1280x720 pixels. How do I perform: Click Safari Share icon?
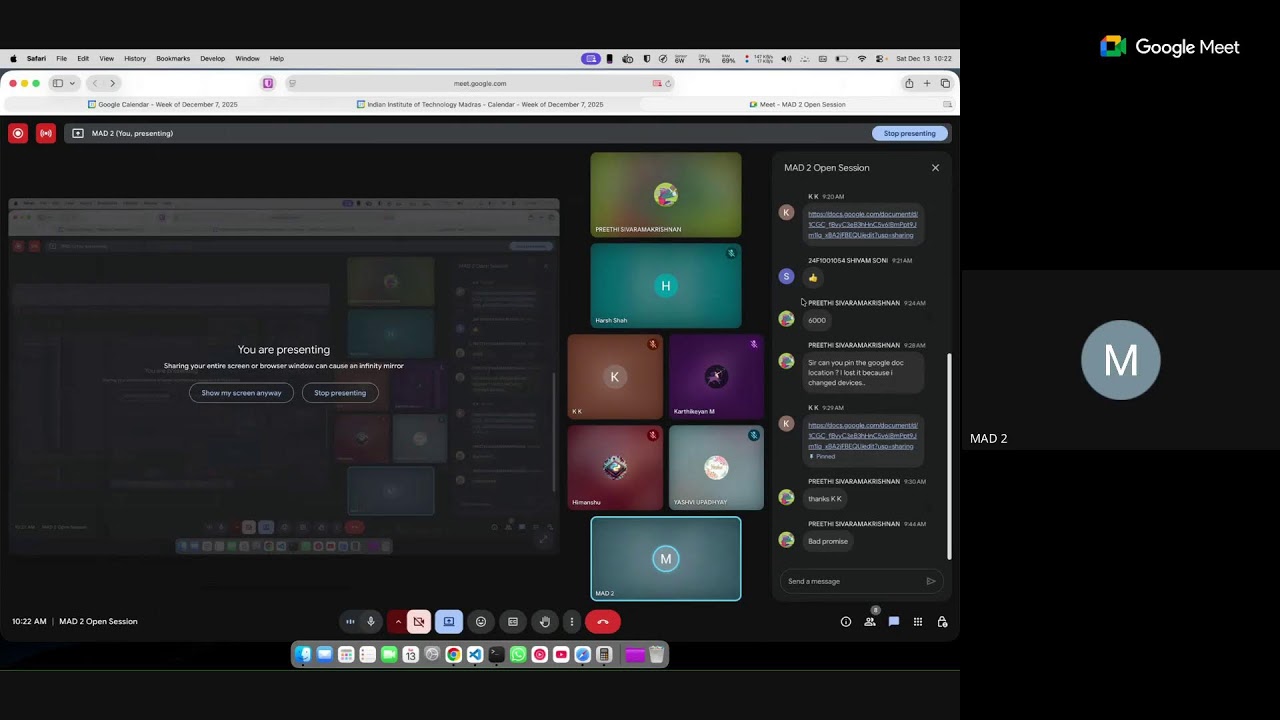point(909,84)
